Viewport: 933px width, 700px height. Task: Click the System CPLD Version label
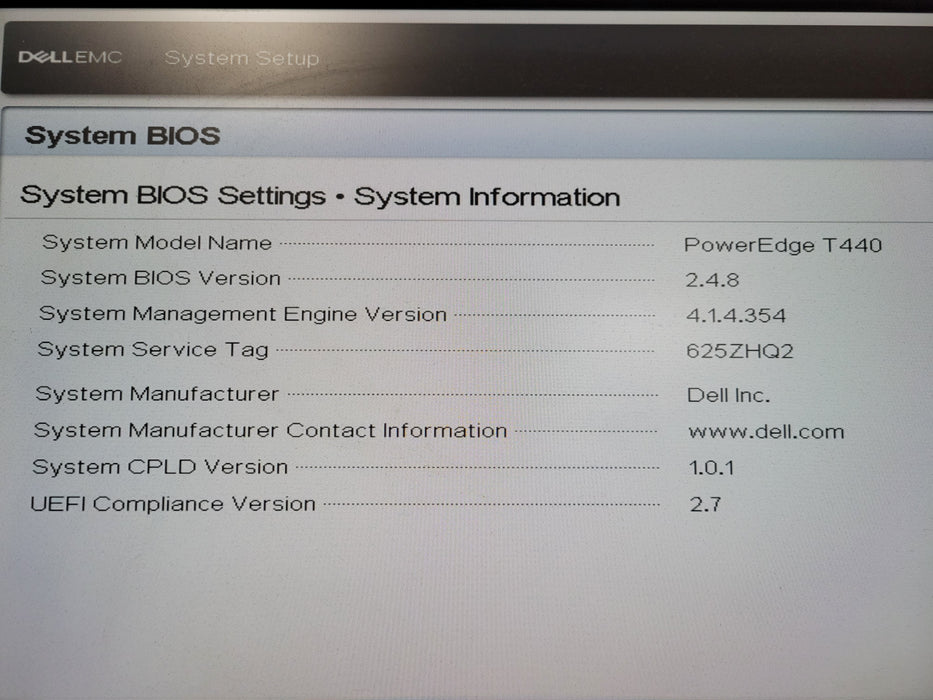(160, 467)
